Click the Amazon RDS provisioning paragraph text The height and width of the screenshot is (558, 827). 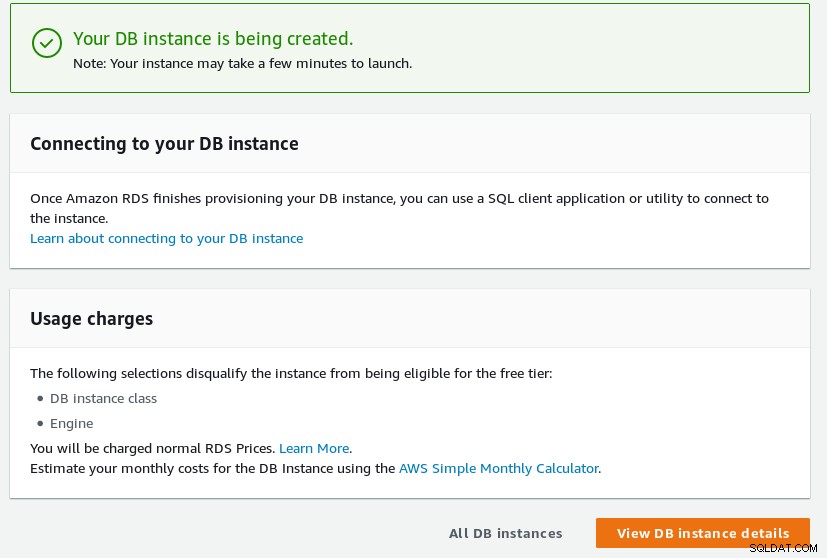click(x=399, y=208)
